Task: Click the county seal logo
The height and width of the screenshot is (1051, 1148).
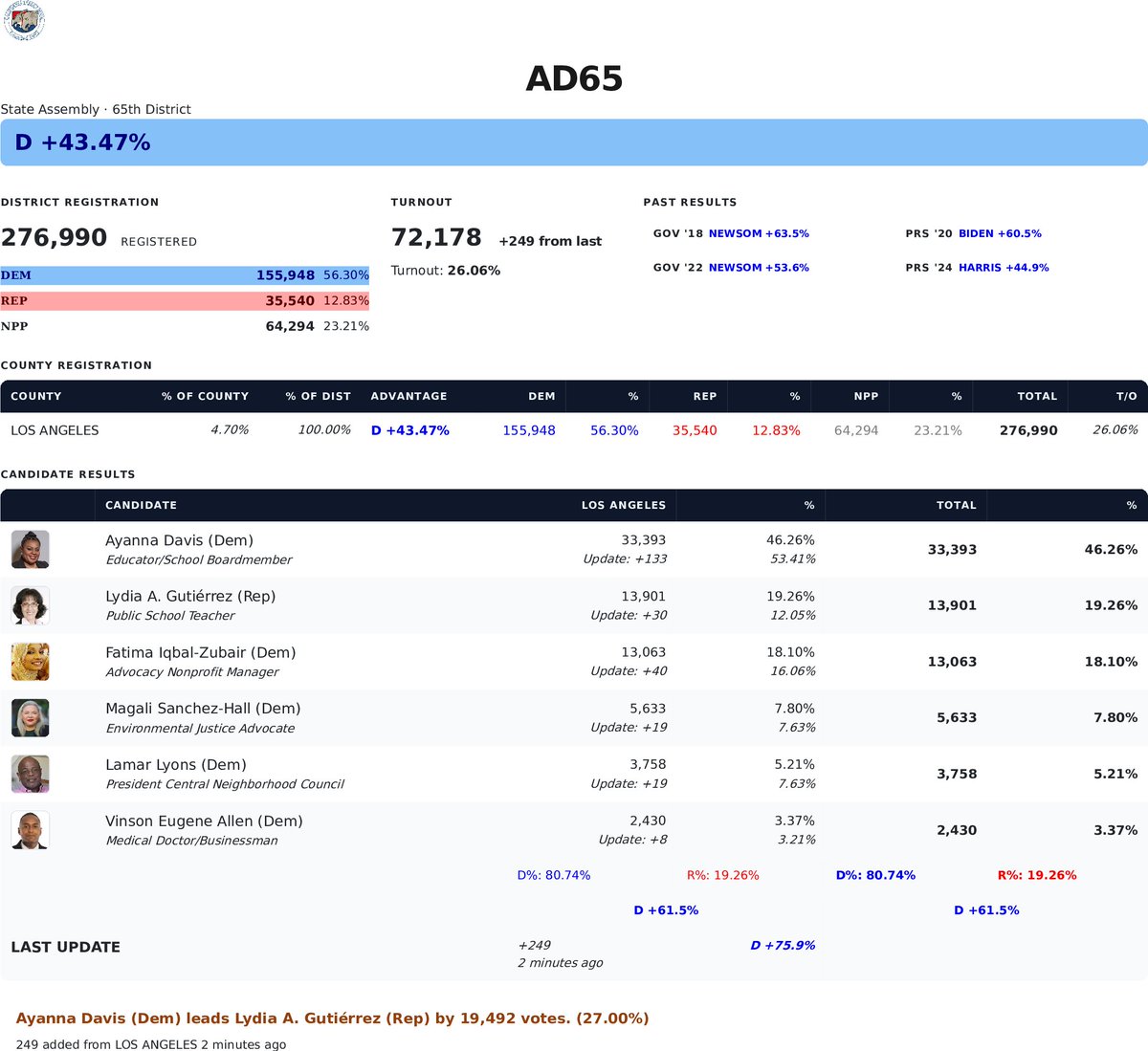Action: click(x=24, y=22)
